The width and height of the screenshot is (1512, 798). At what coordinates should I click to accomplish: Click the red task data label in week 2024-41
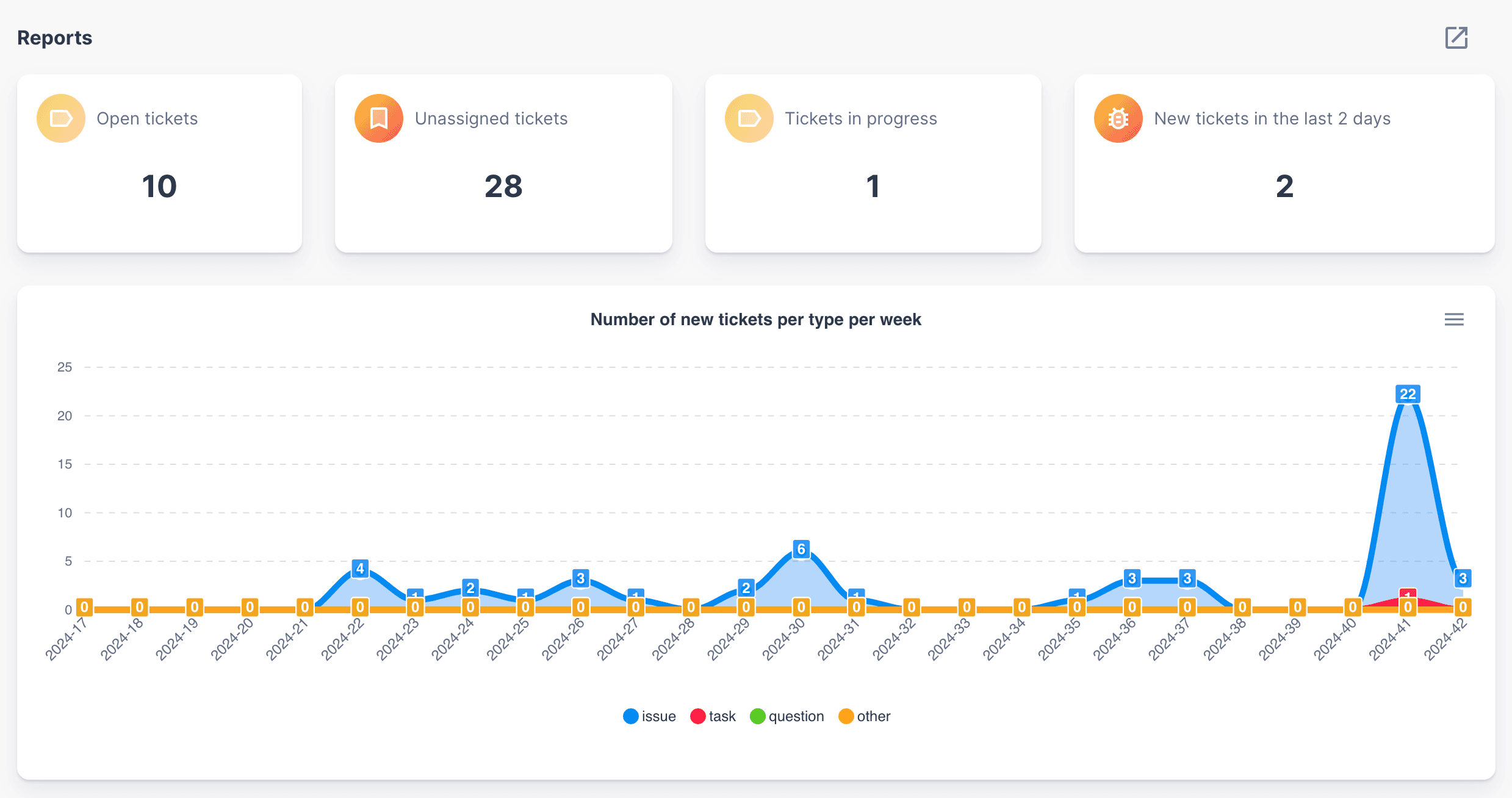(1408, 594)
